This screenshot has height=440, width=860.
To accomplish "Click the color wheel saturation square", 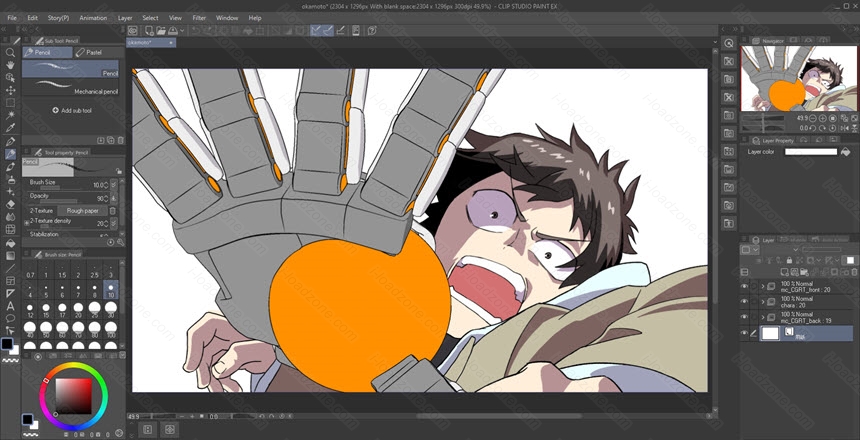I will [x=74, y=396].
